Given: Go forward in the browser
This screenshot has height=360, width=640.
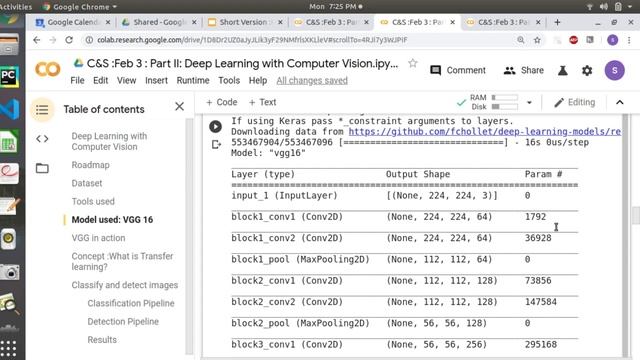Looking at the screenshot, I should coord(53,40).
